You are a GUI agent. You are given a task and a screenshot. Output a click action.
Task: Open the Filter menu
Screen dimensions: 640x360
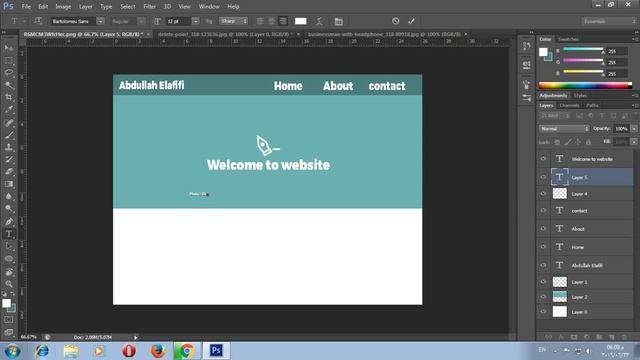pyautogui.click(x=149, y=7)
